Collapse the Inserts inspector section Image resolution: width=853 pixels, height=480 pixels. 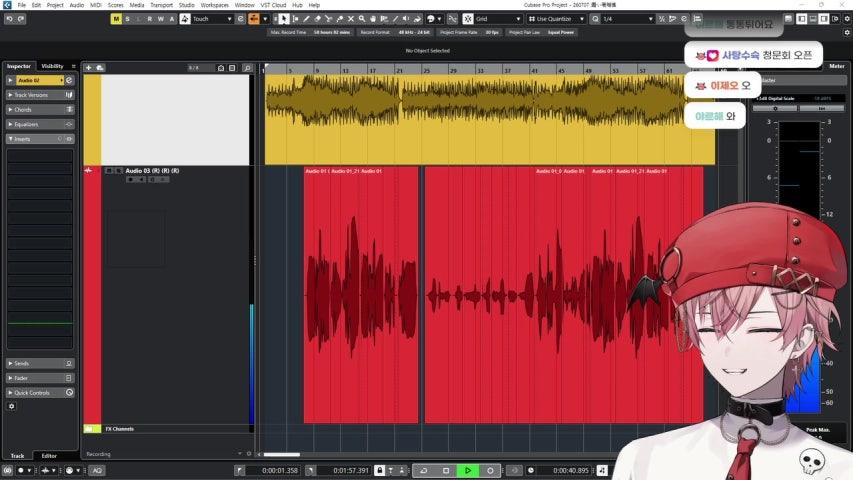pyautogui.click(x=40, y=139)
